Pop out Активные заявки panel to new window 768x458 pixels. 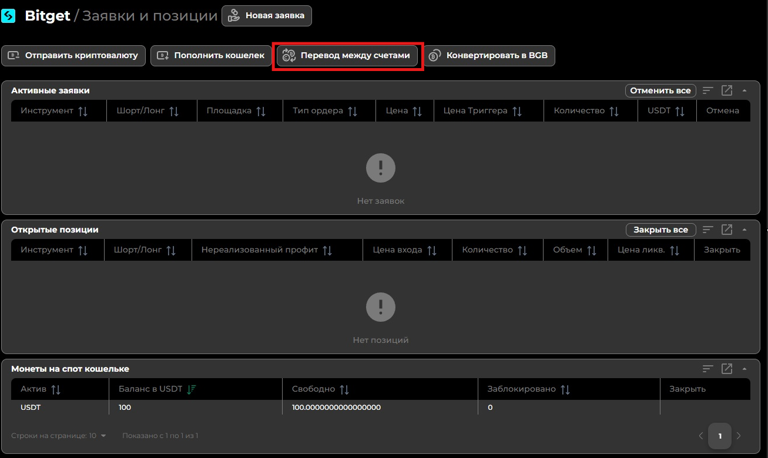727,91
